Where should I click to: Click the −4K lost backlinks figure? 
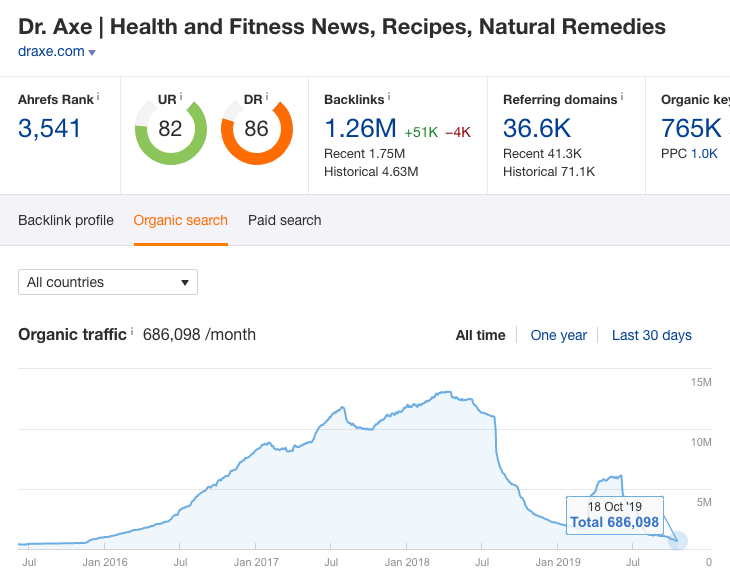(x=458, y=133)
